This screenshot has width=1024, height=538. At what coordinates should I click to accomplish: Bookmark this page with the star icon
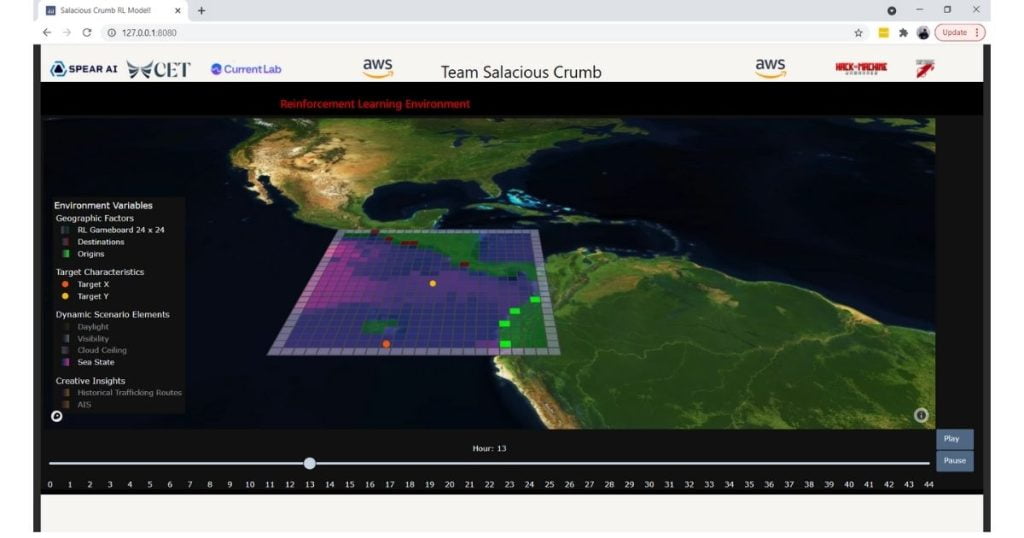[858, 32]
